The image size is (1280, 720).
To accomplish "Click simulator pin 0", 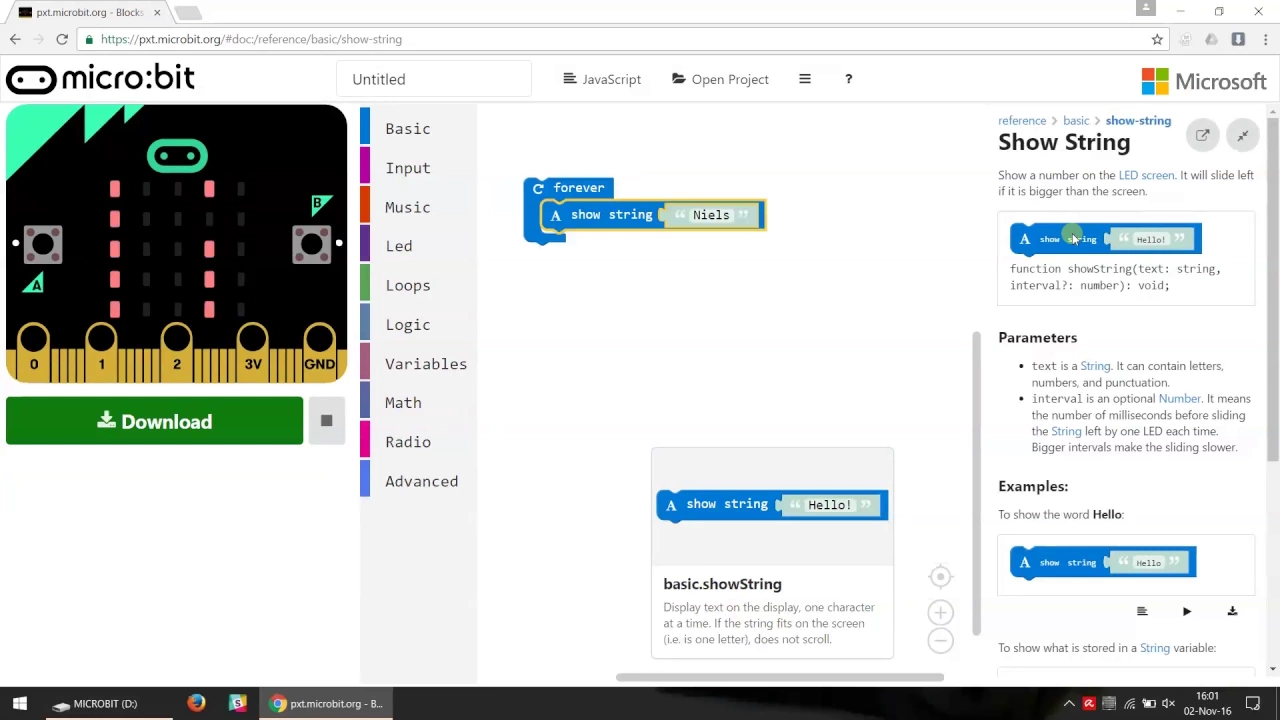I will tap(33, 352).
